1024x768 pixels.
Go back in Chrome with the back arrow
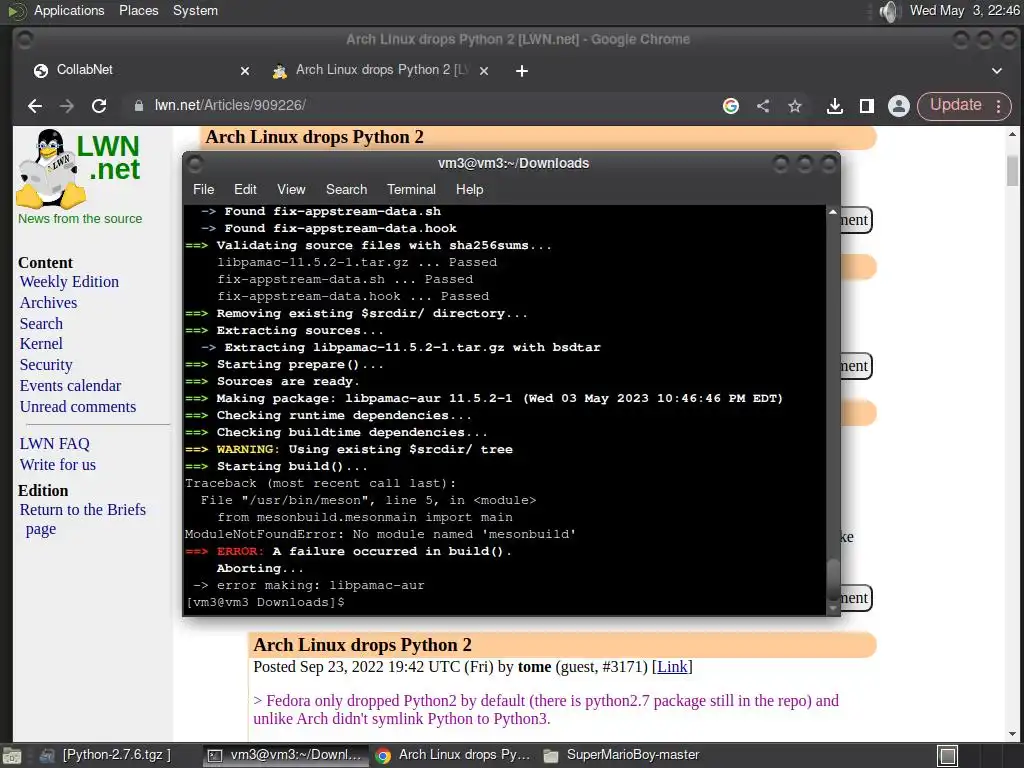pyautogui.click(x=35, y=106)
